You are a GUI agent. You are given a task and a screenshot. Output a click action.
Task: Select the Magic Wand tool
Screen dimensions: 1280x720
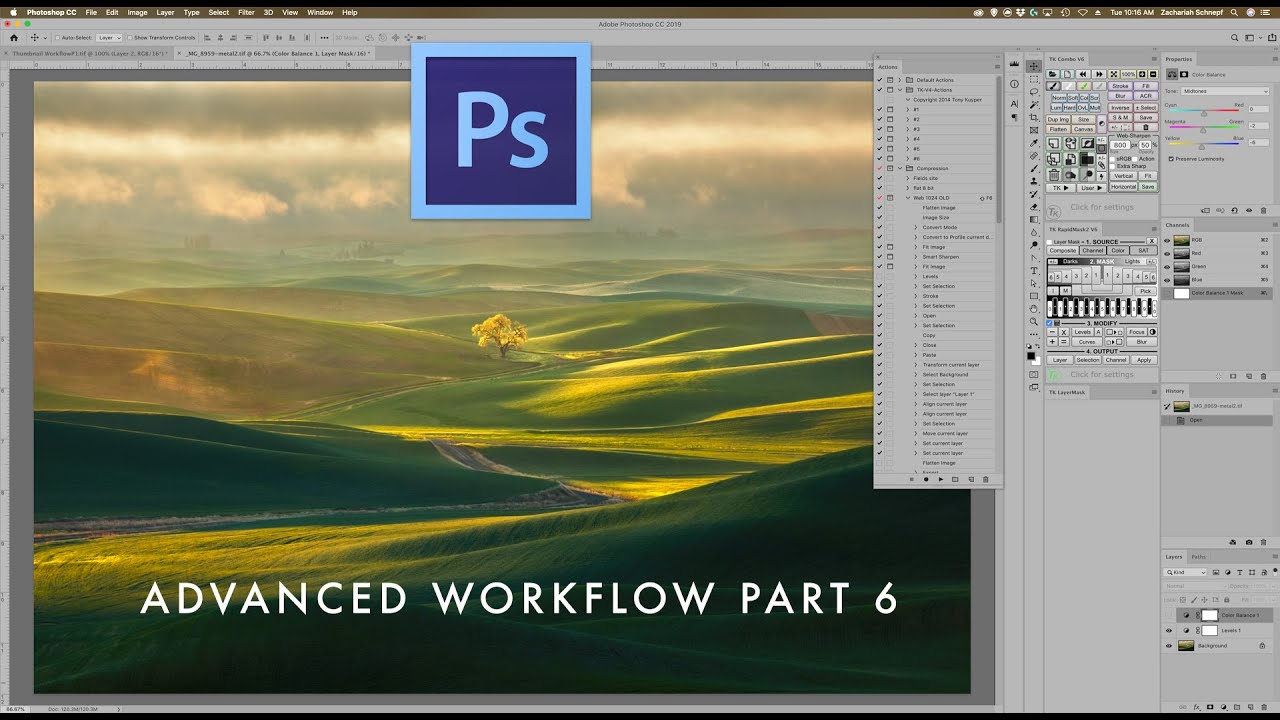pos(1034,105)
